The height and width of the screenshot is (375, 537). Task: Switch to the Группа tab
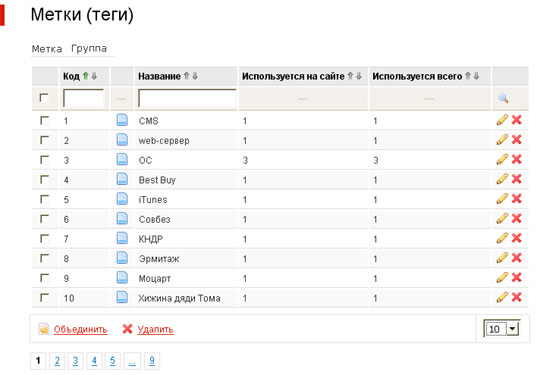tap(89, 49)
